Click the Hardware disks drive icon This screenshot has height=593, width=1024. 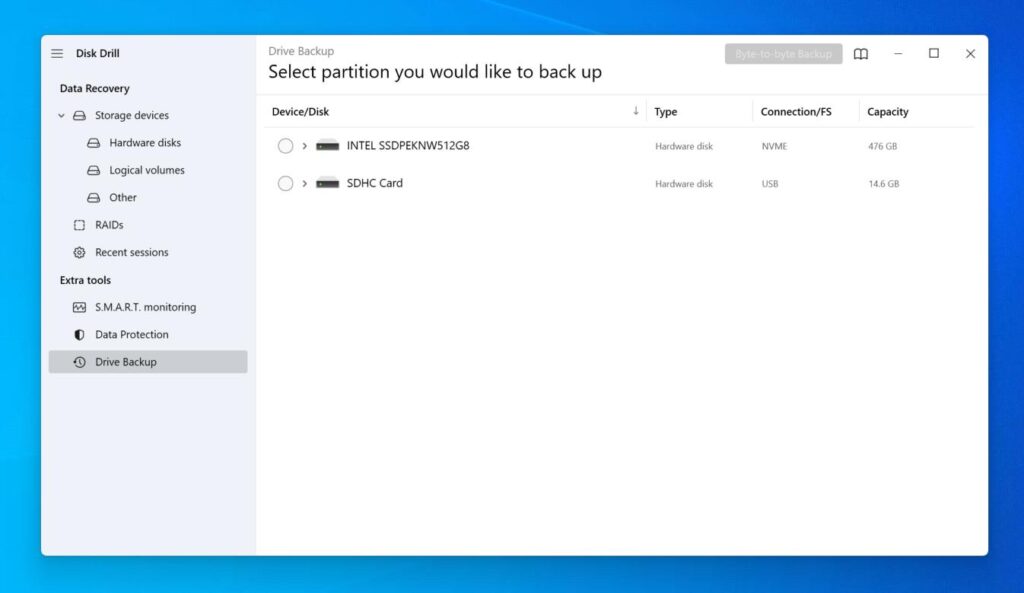tap(93, 143)
